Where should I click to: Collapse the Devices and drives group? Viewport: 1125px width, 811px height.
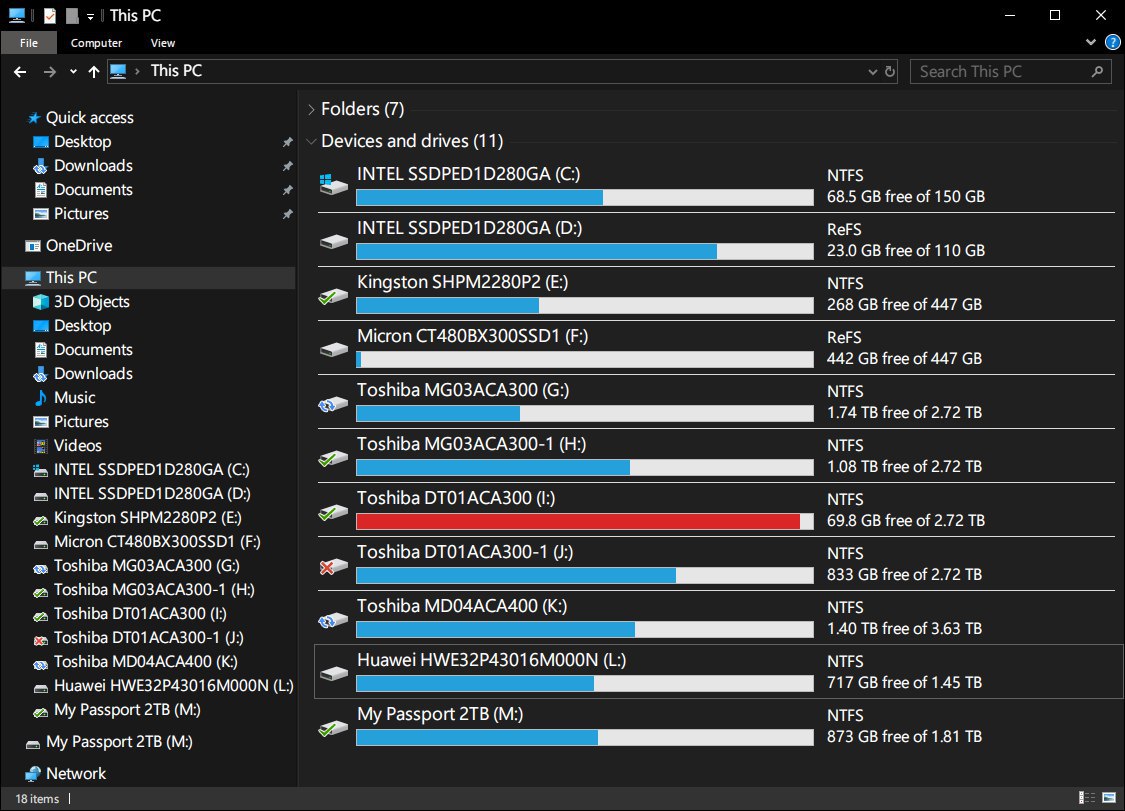311,141
